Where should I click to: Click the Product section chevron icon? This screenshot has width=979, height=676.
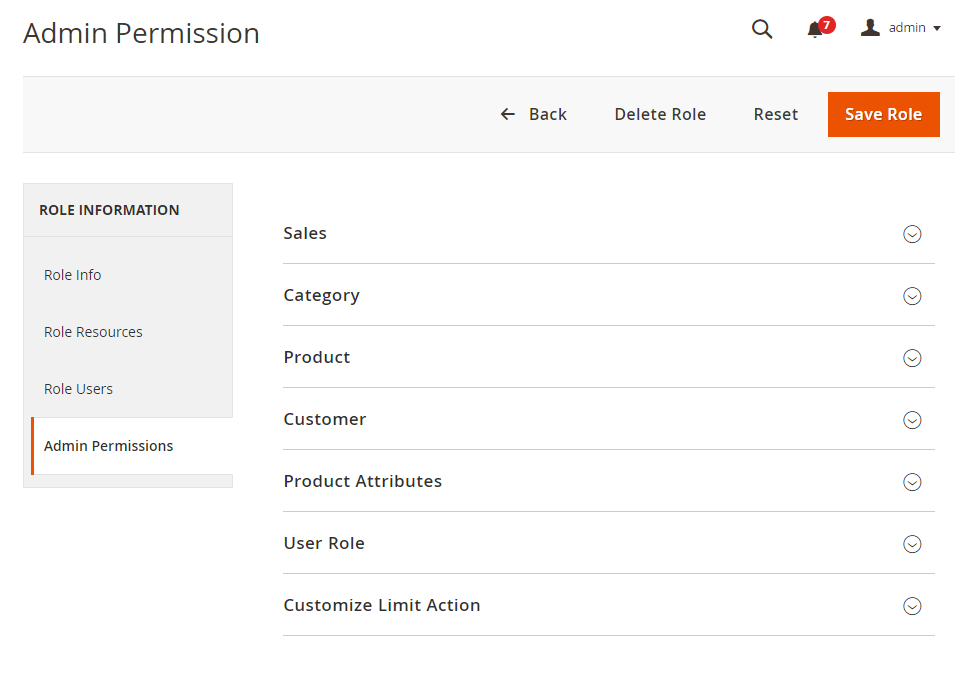click(911, 358)
